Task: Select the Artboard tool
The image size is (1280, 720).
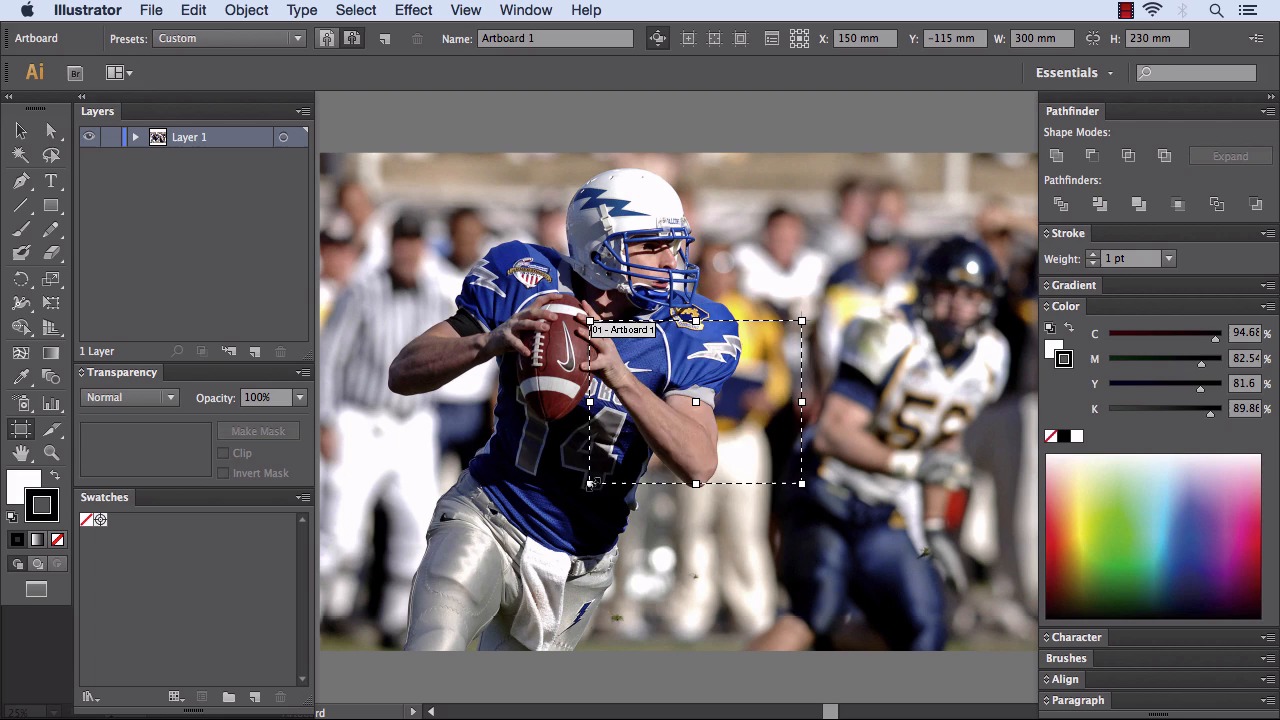Action: pos(21,429)
